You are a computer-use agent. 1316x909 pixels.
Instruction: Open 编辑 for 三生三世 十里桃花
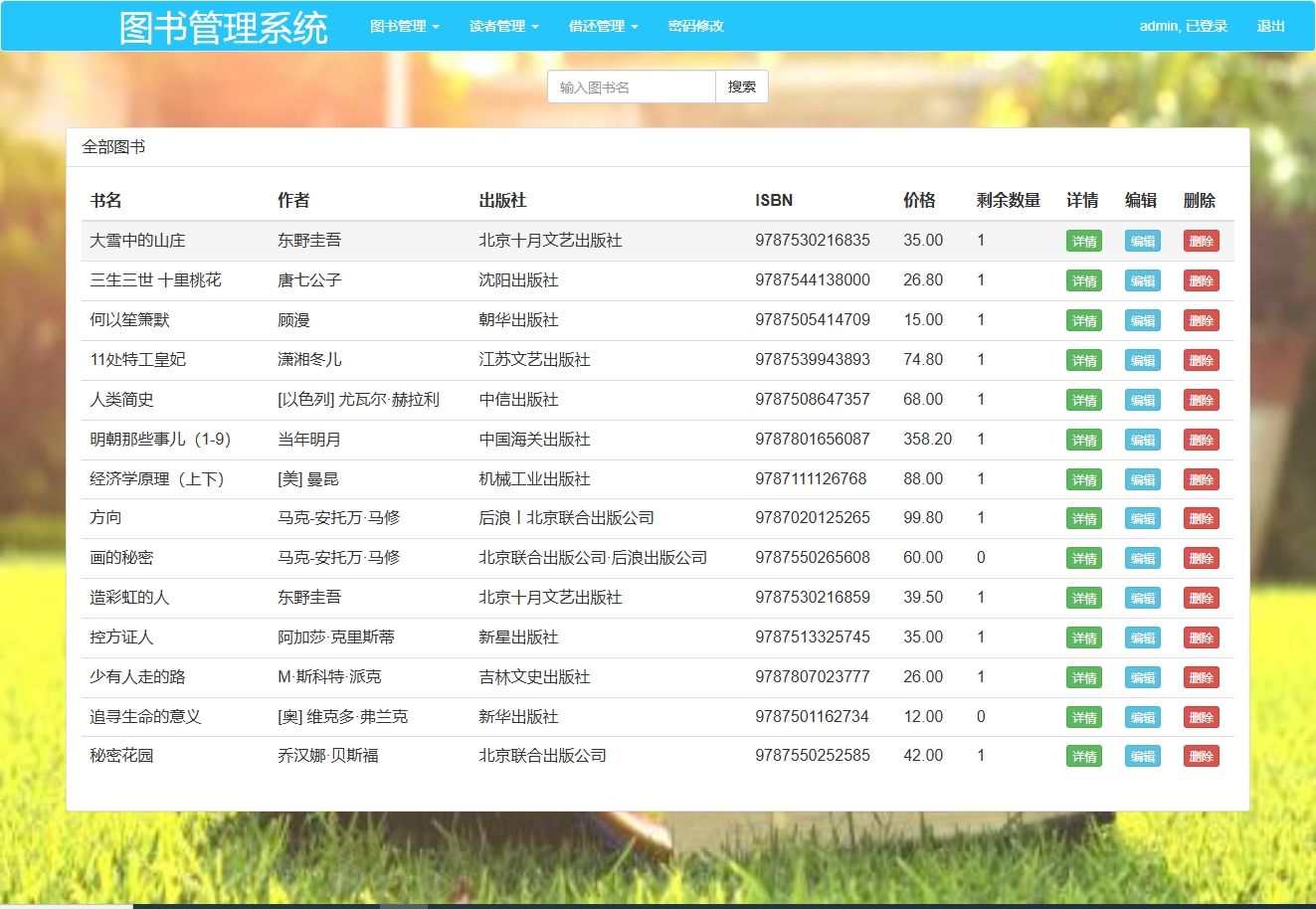tap(1142, 280)
